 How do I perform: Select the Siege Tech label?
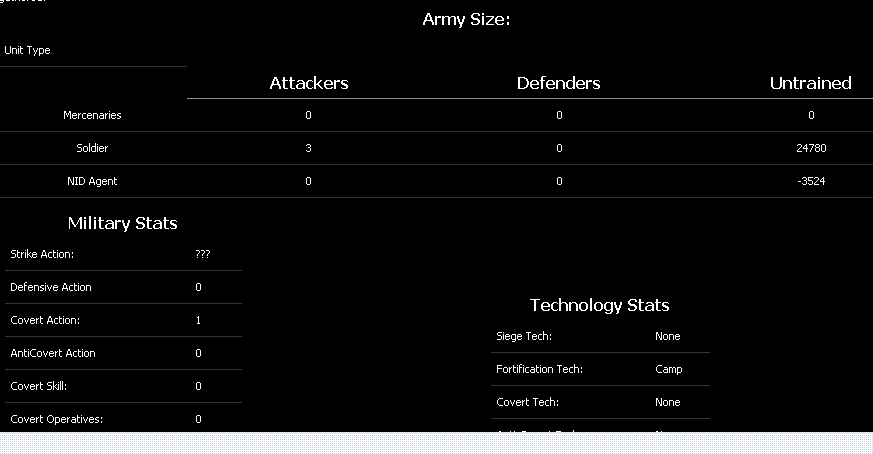524,336
